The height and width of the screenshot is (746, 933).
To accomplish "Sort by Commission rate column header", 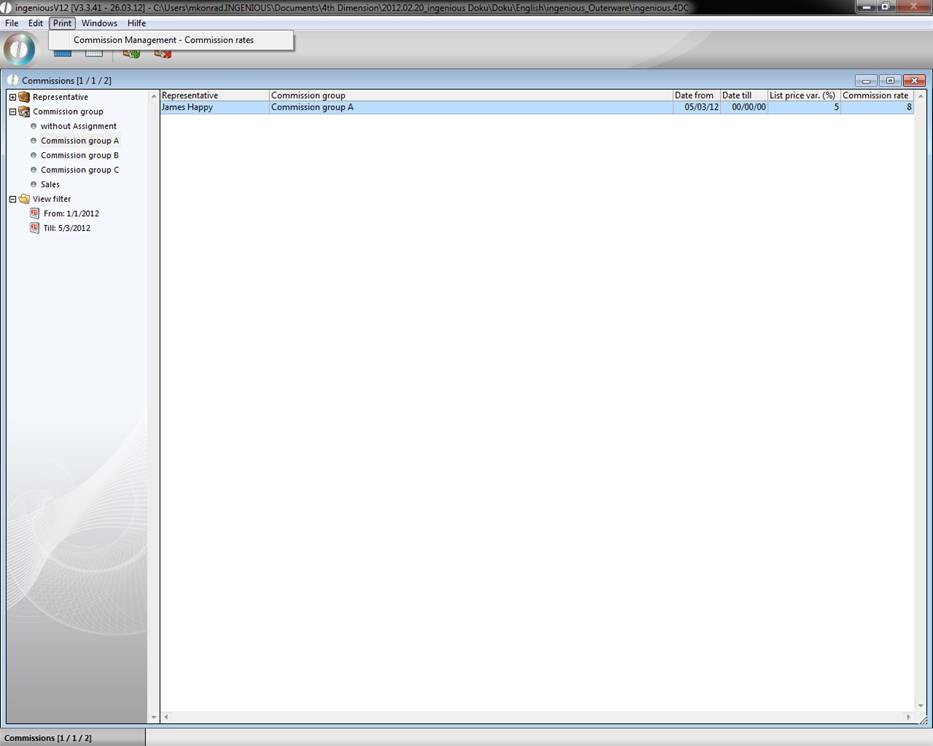I will [x=875, y=95].
